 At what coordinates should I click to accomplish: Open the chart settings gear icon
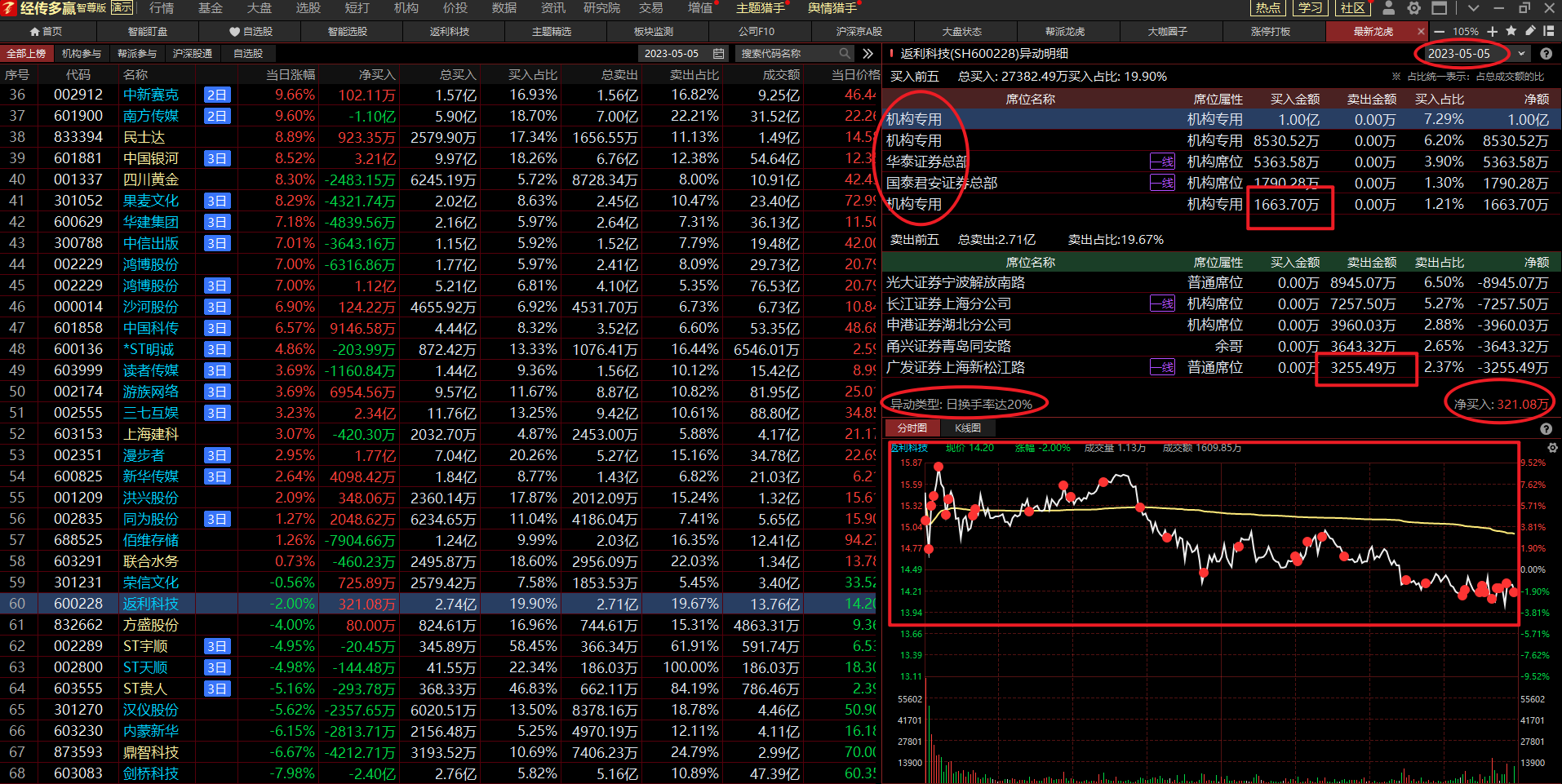1552,448
